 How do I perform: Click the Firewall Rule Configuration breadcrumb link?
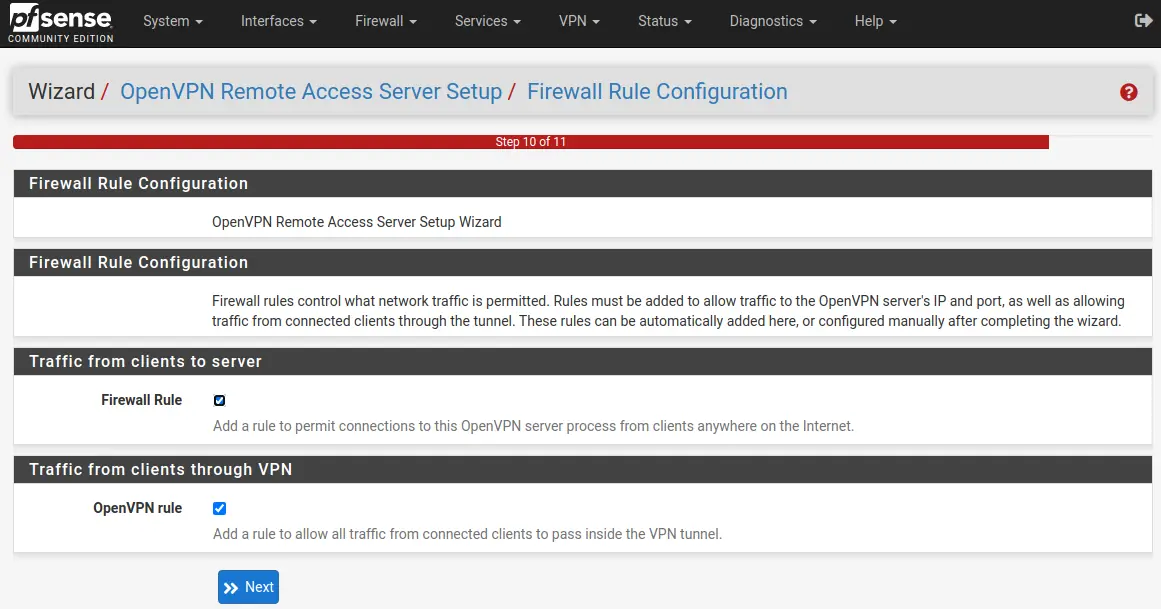point(657,91)
